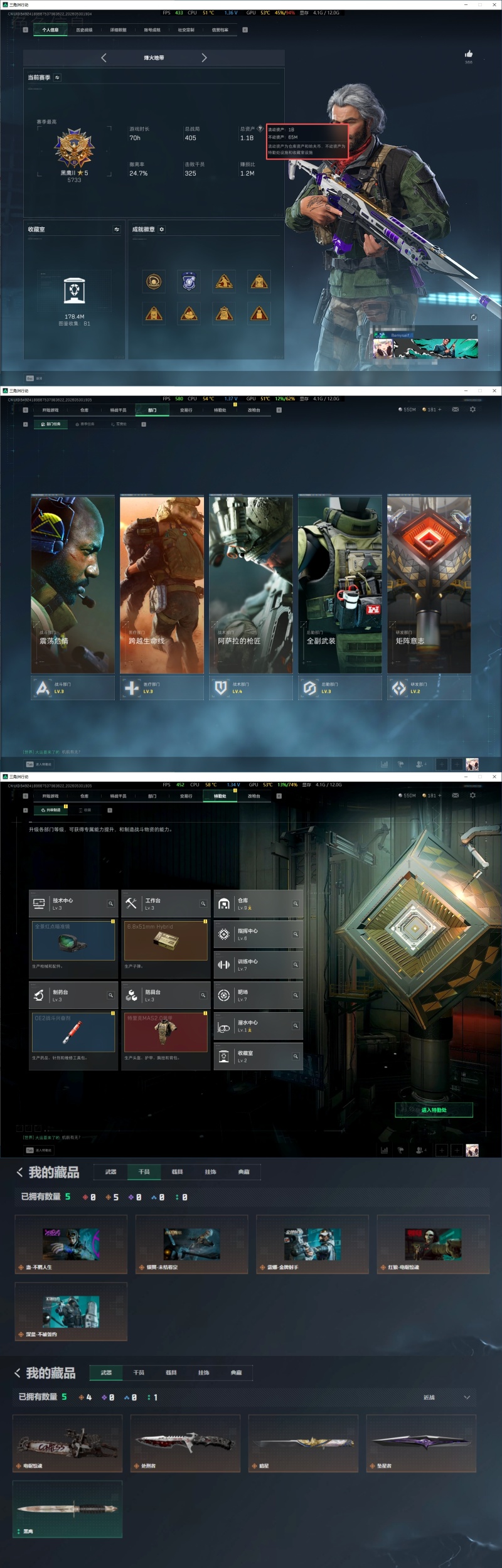Open magnifier on the 训练中心 row
The height and width of the screenshot is (1568, 502).
coord(296,964)
